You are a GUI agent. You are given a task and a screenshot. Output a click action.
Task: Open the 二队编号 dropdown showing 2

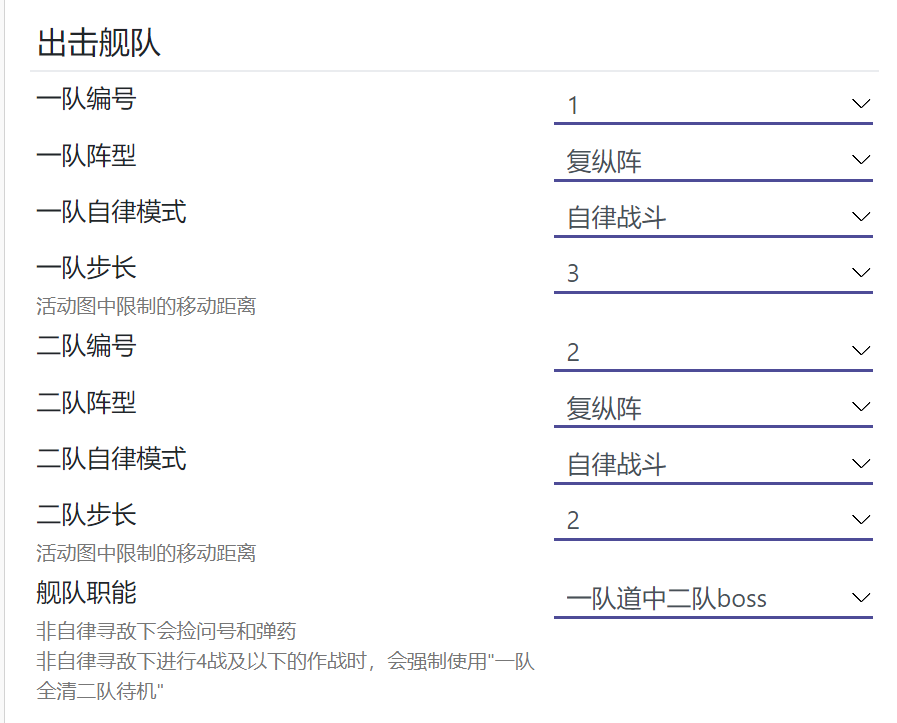point(713,352)
